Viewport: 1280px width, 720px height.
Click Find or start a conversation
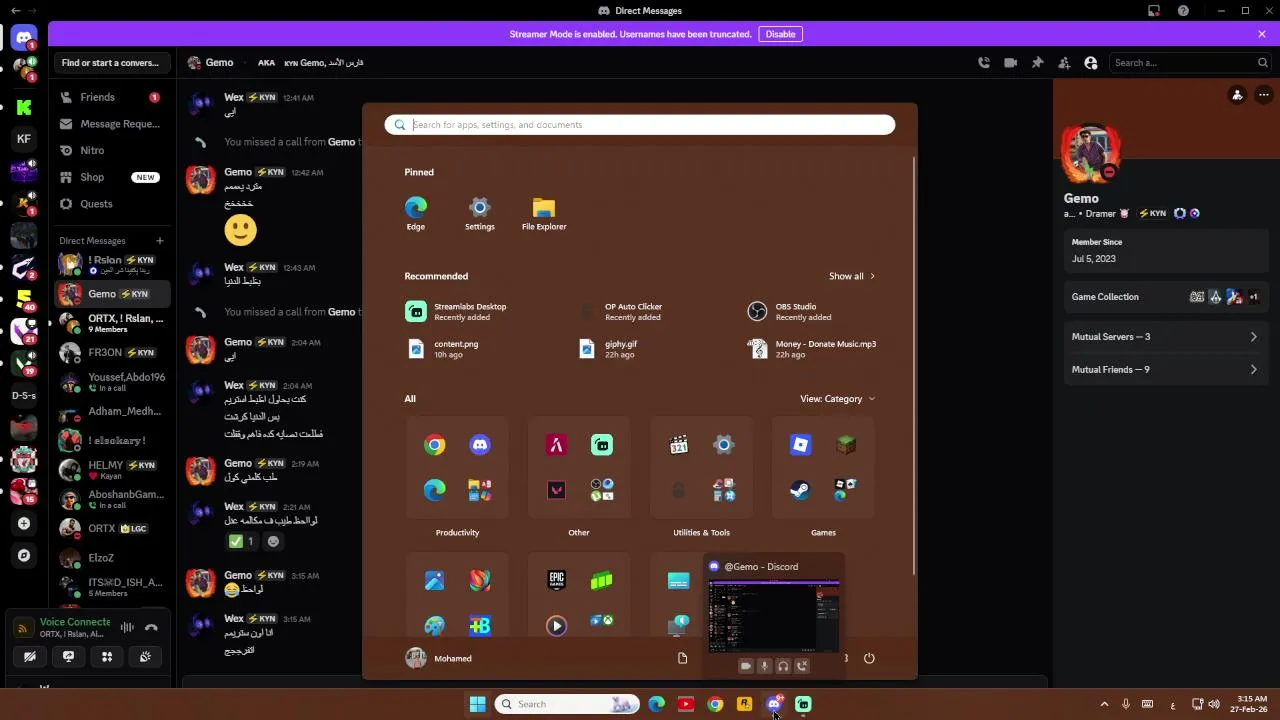[x=110, y=62]
